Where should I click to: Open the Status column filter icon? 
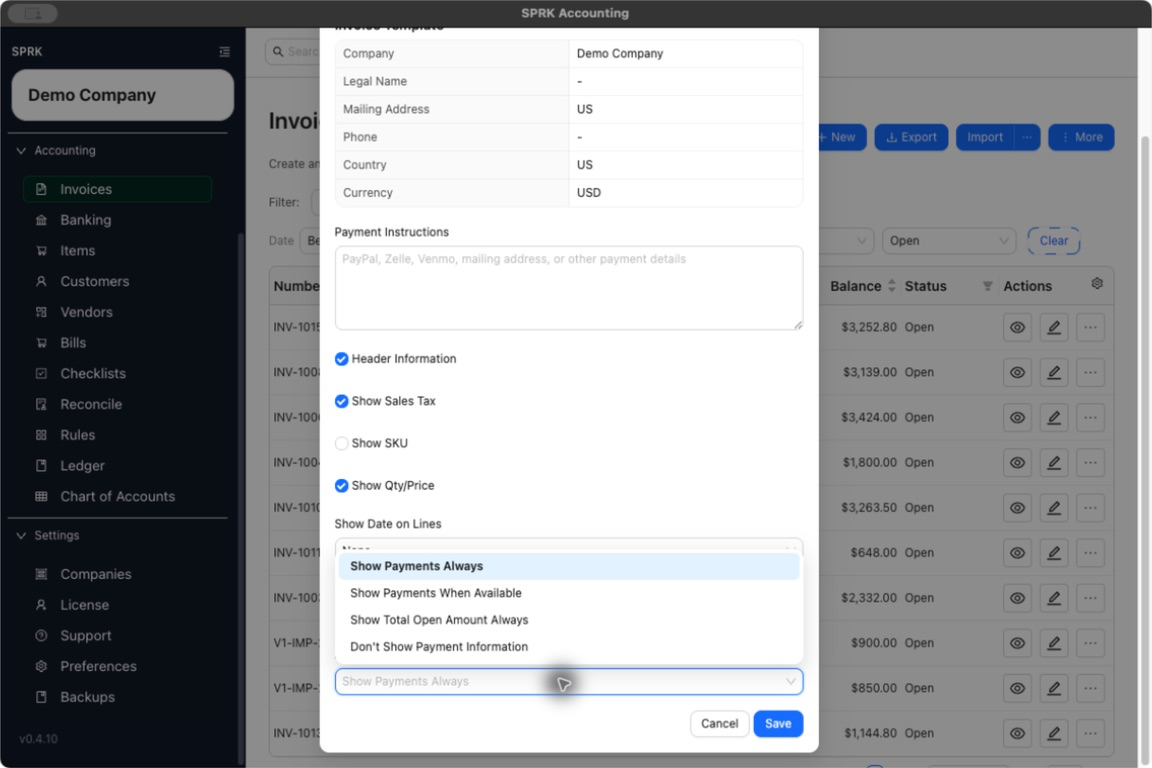(x=987, y=286)
